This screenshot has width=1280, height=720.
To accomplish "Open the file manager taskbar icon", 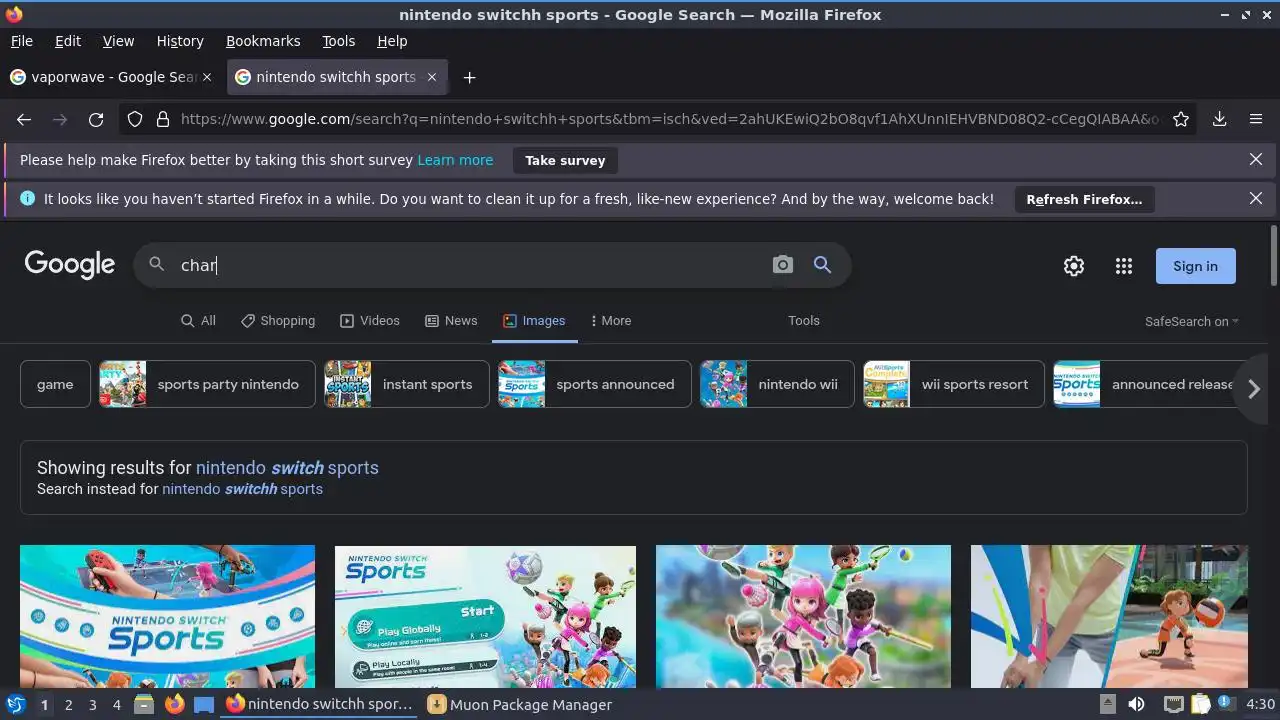I will tap(144, 704).
